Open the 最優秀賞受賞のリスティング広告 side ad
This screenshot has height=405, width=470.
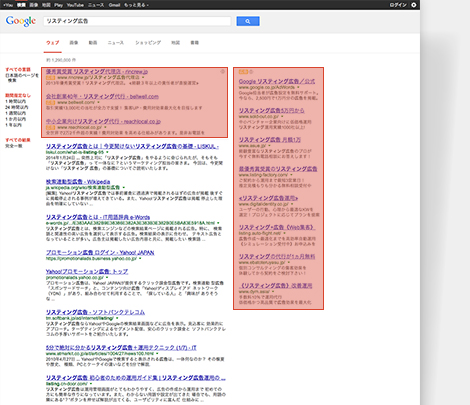click(278, 169)
